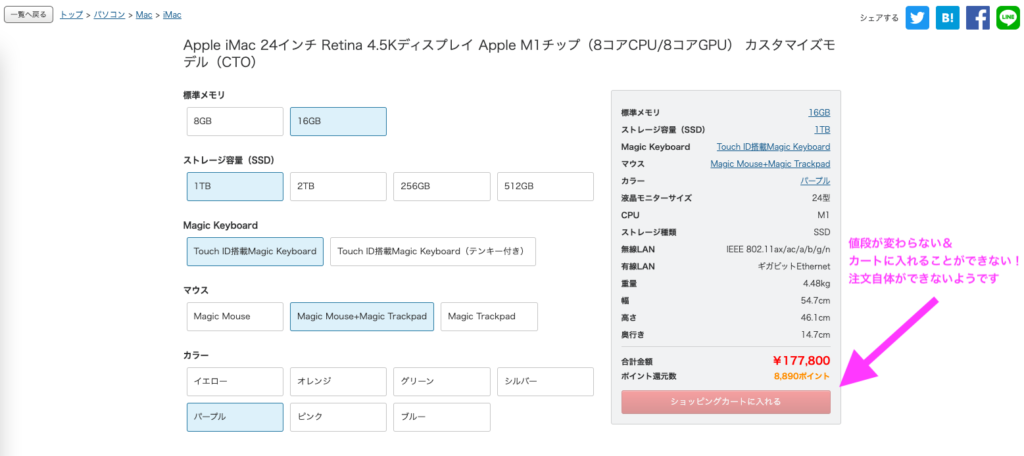Open iMac breadcrumb link

tap(172, 14)
